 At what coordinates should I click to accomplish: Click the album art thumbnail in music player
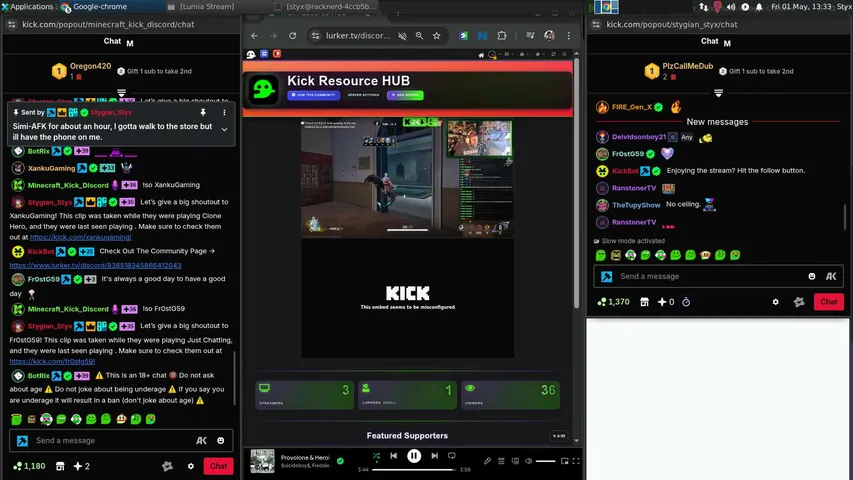pos(262,461)
